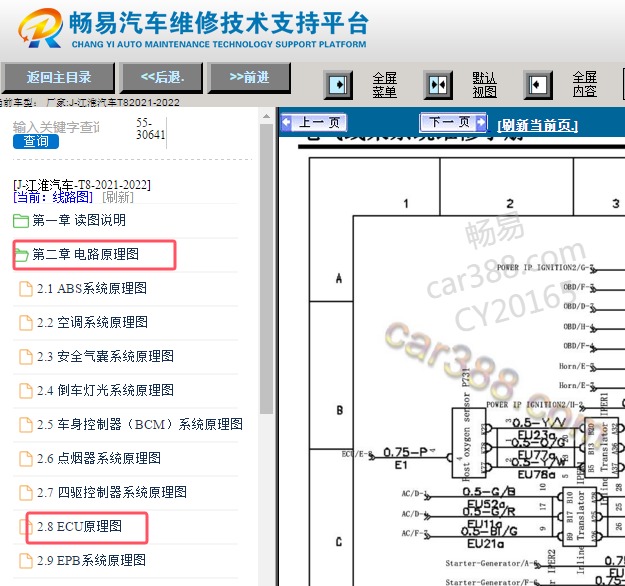Click the full-screen menu (全屏菜单) icon
The height and width of the screenshot is (586, 625).
[x=338, y=85]
